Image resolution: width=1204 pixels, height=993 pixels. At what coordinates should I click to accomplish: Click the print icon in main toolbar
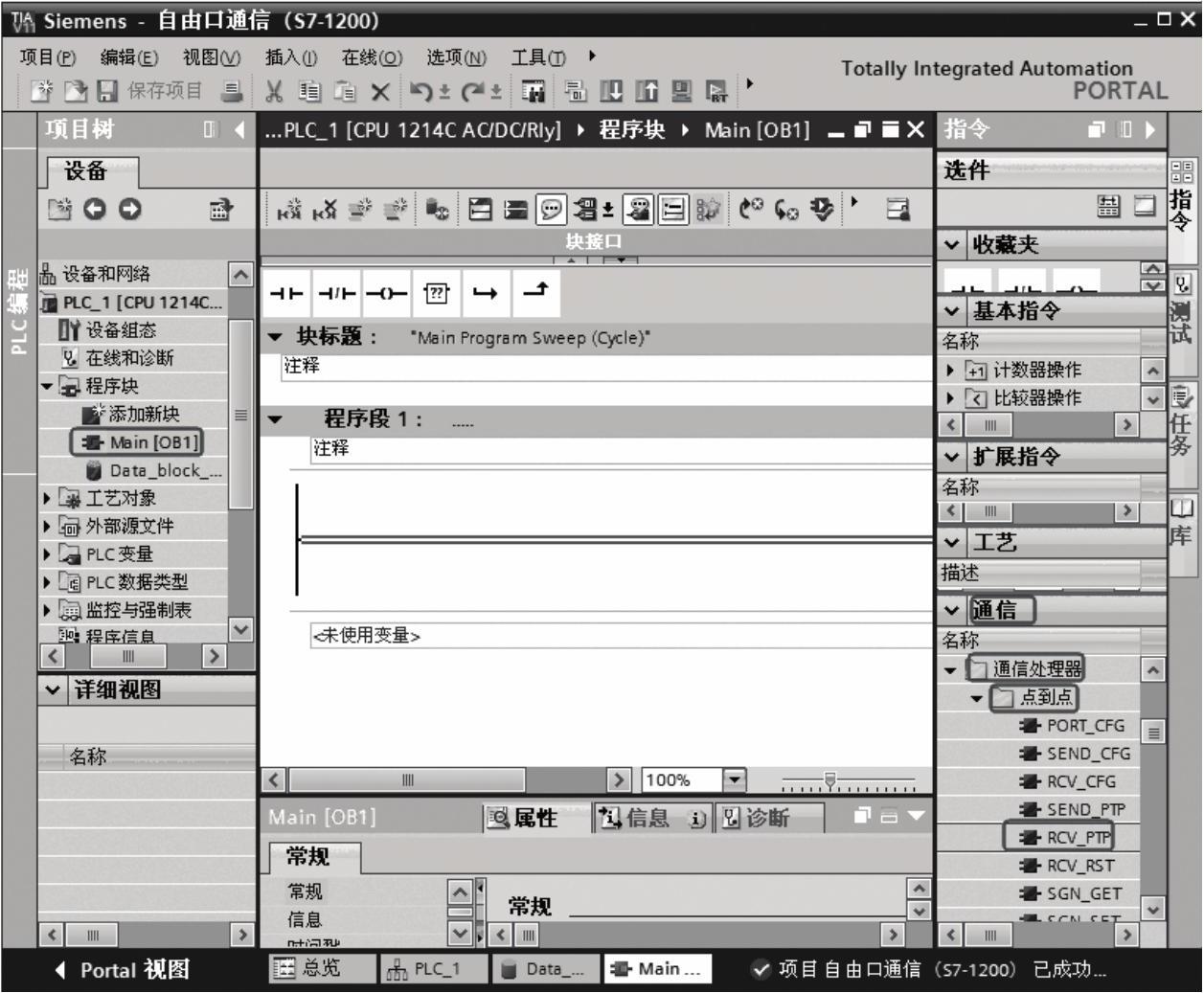point(232,92)
